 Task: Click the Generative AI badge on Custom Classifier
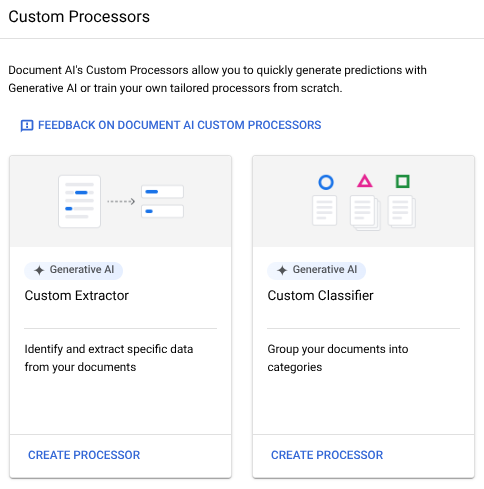click(316, 270)
